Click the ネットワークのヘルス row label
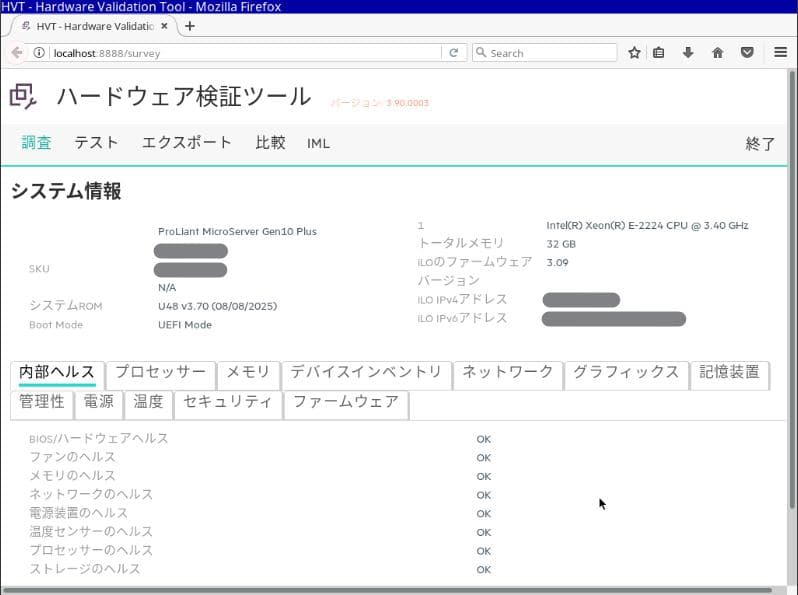The height and width of the screenshot is (595, 798). pos(91,495)
